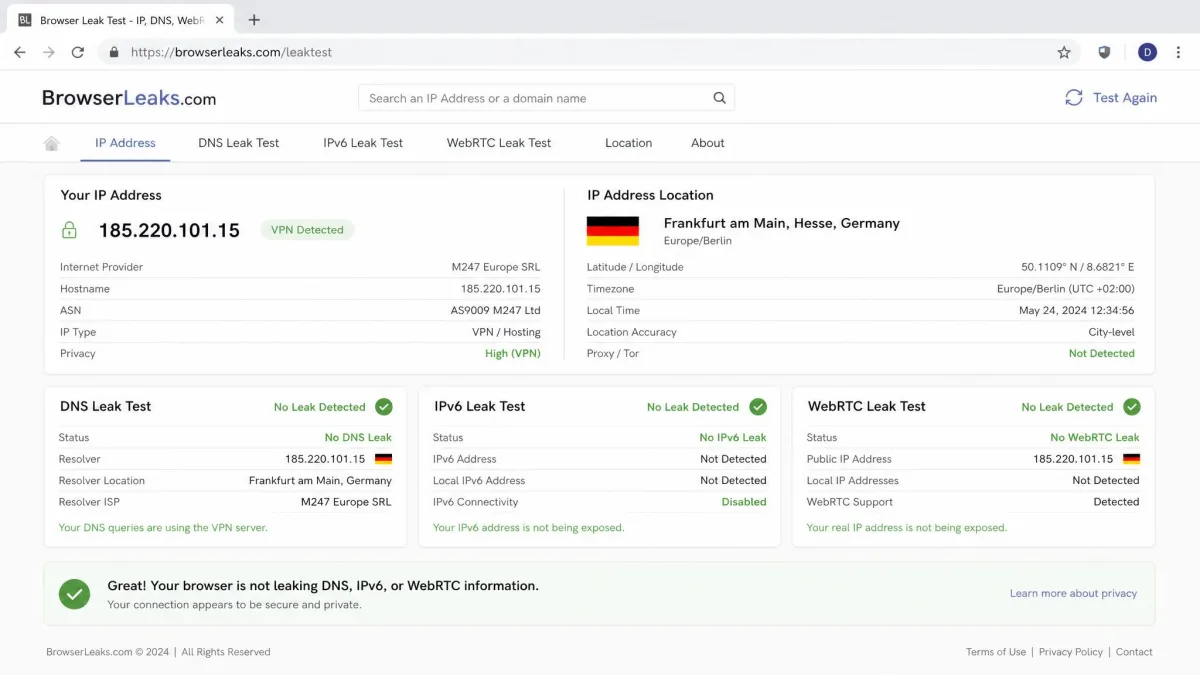The image size is (1200, 675).
Task: Click the VPN / Hosting IP Type value
Action: 506,332
